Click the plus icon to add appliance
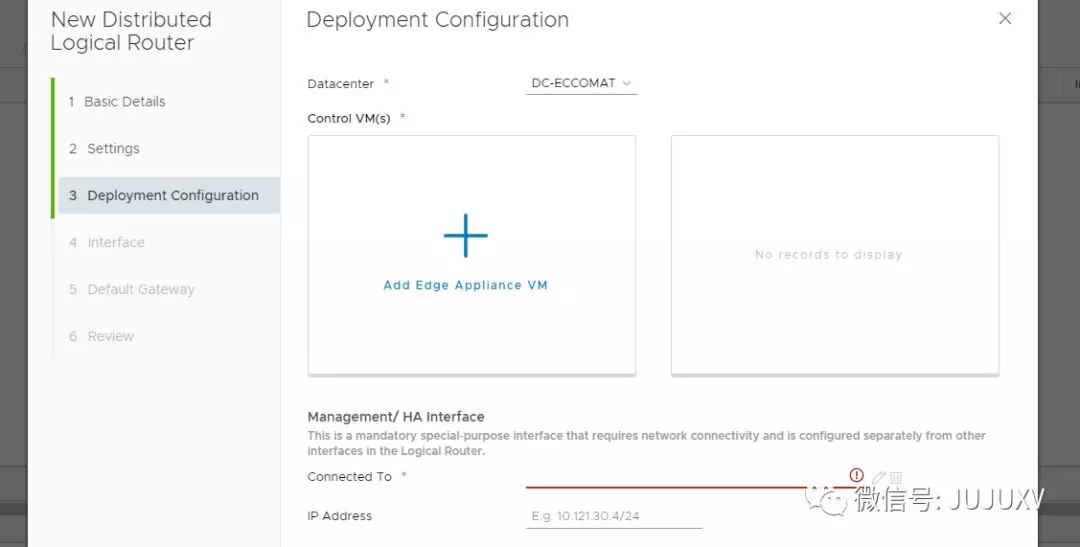The image size is (1080, 547). (466, 236)
